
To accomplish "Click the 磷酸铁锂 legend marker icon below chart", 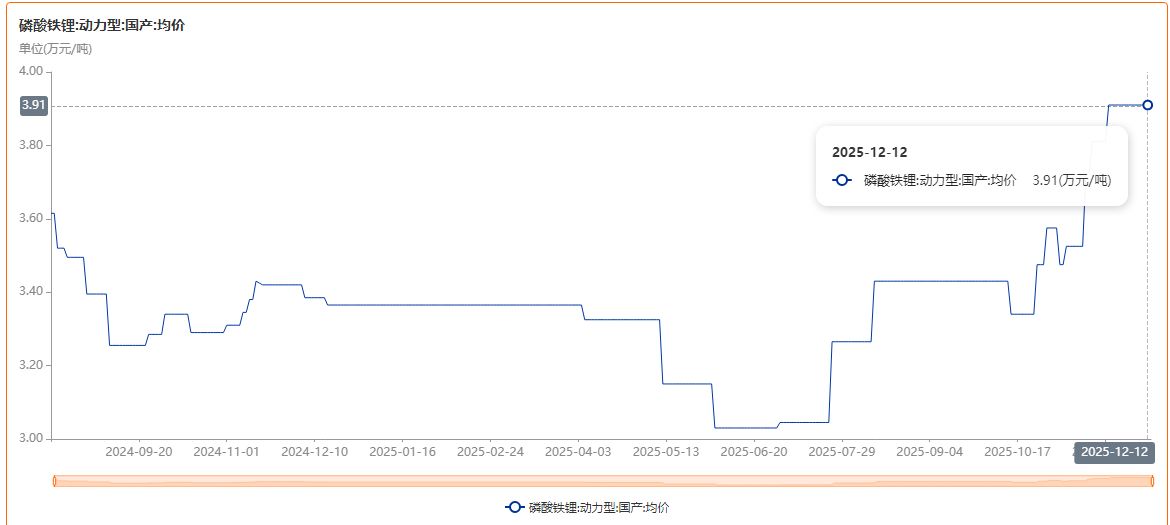I will pos(514,507).
